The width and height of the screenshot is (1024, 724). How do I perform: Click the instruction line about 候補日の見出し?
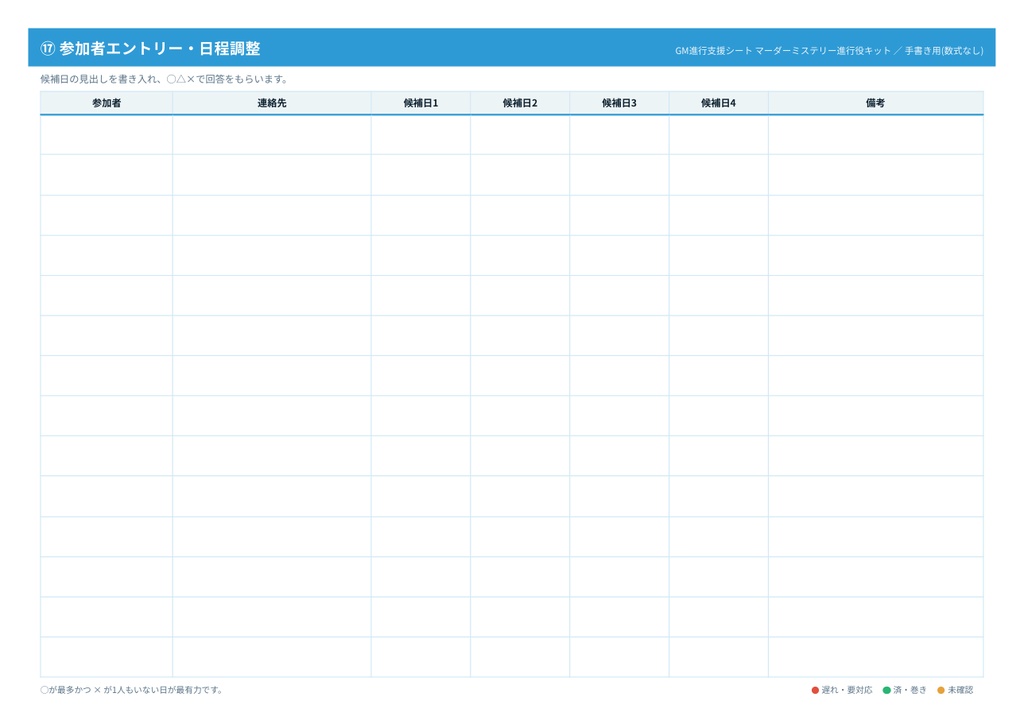tap(164, 79)
